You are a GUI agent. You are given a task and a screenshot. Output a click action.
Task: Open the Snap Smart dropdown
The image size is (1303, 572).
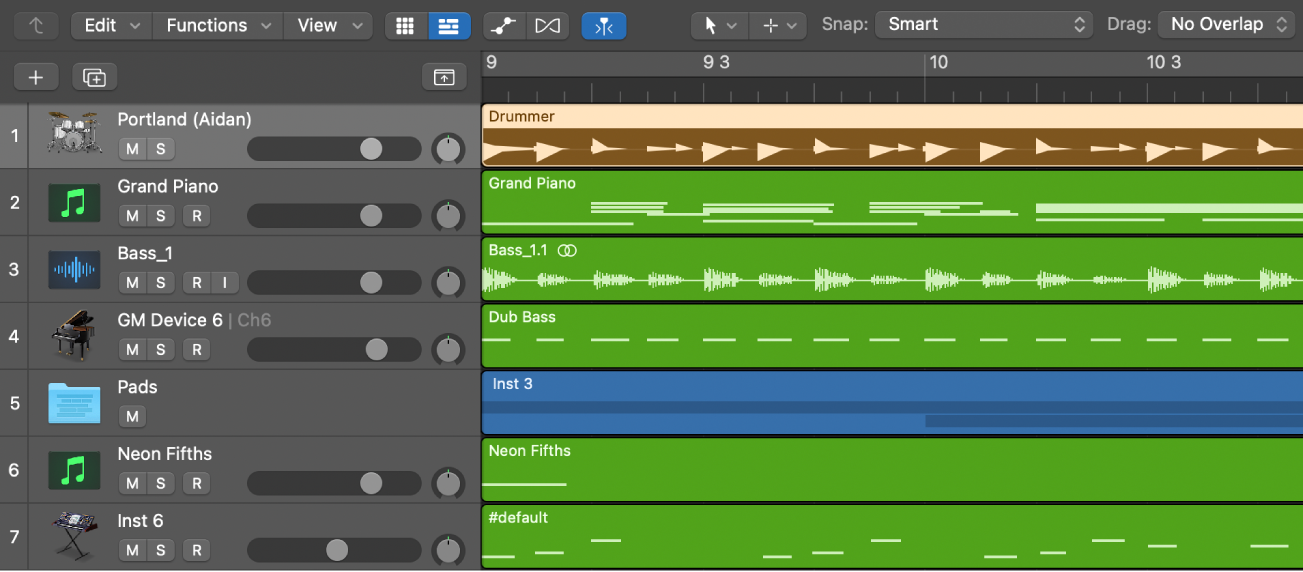point(983,25)
